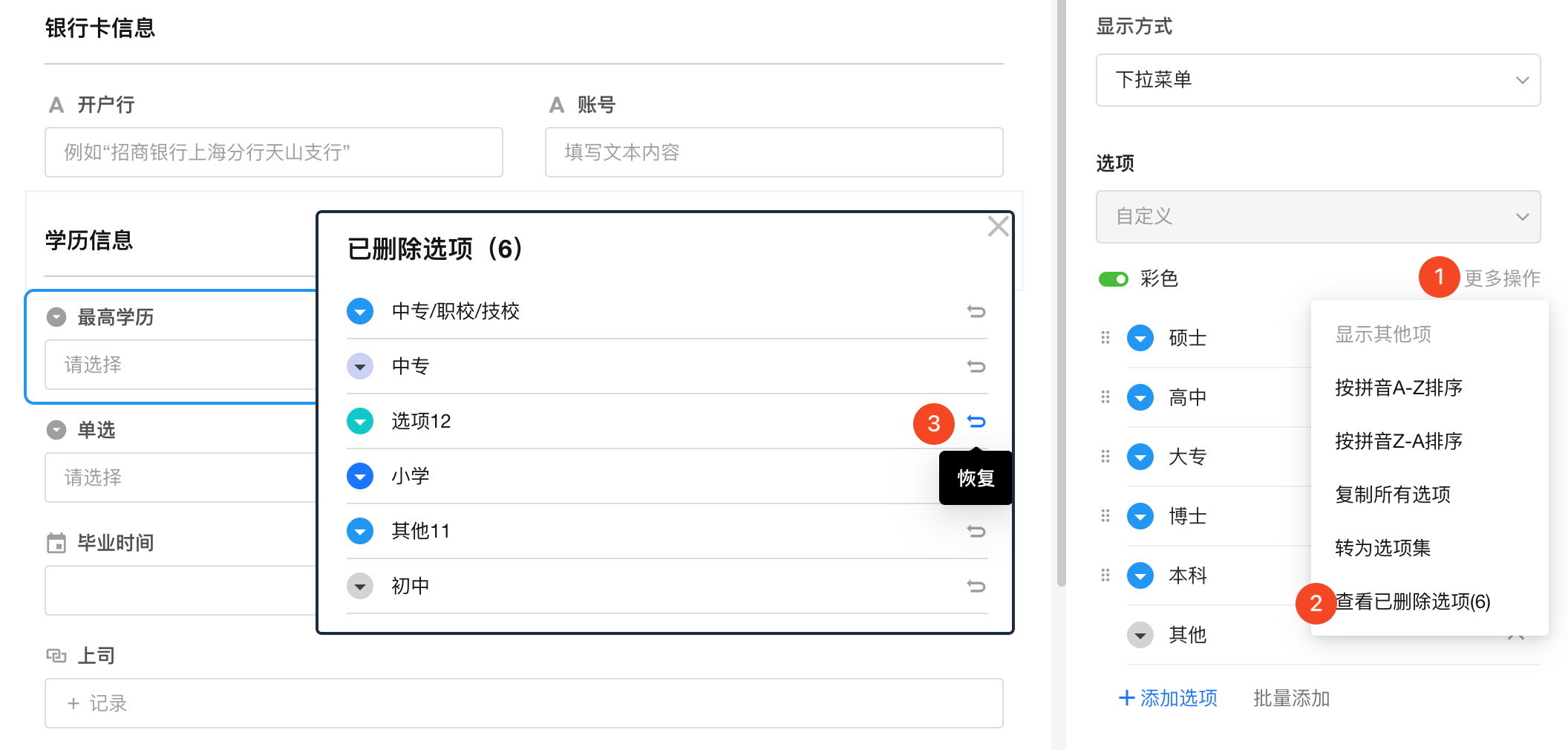Image resolution: width=1568 pixels, height=750 pixels.
Task: Expand the 自定义 options source dropdown
Action: tap(1318, 217)
